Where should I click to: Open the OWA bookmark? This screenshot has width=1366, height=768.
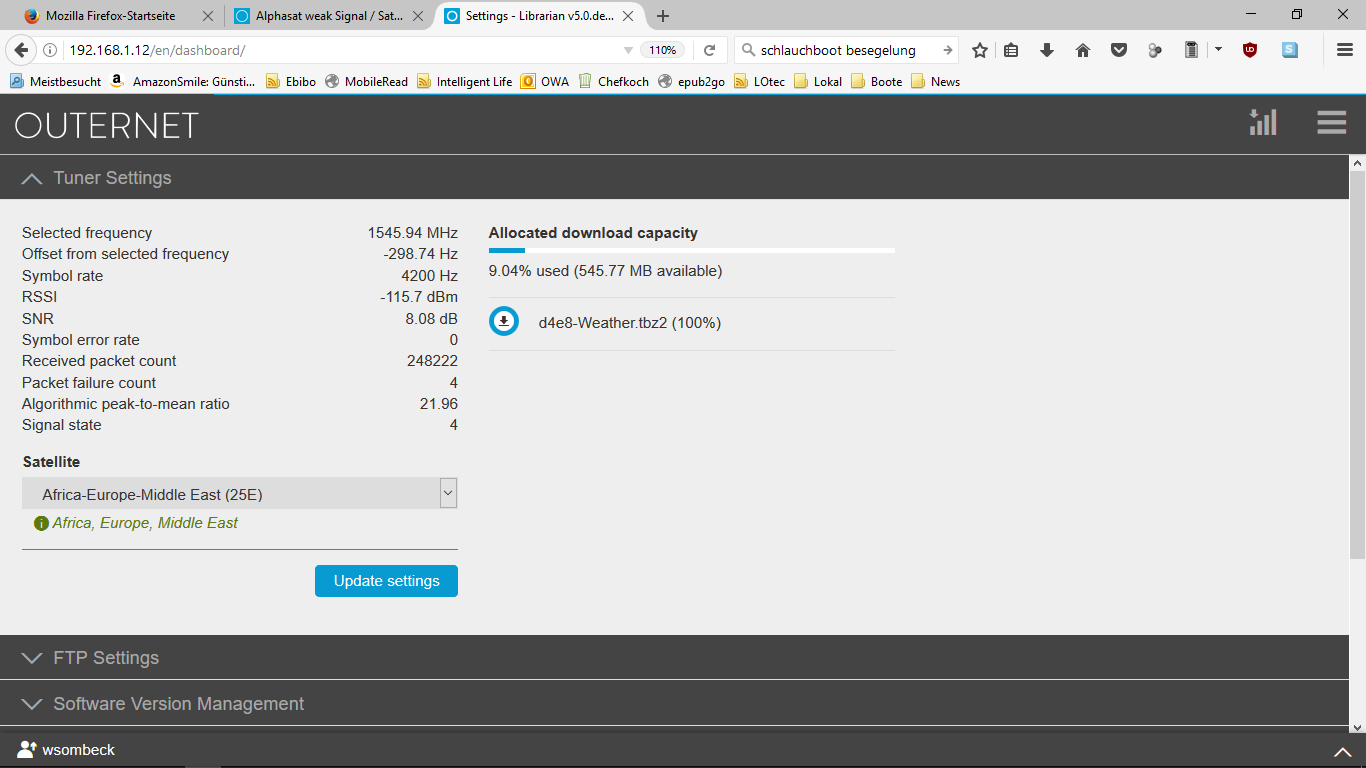(x=545, y=82)
